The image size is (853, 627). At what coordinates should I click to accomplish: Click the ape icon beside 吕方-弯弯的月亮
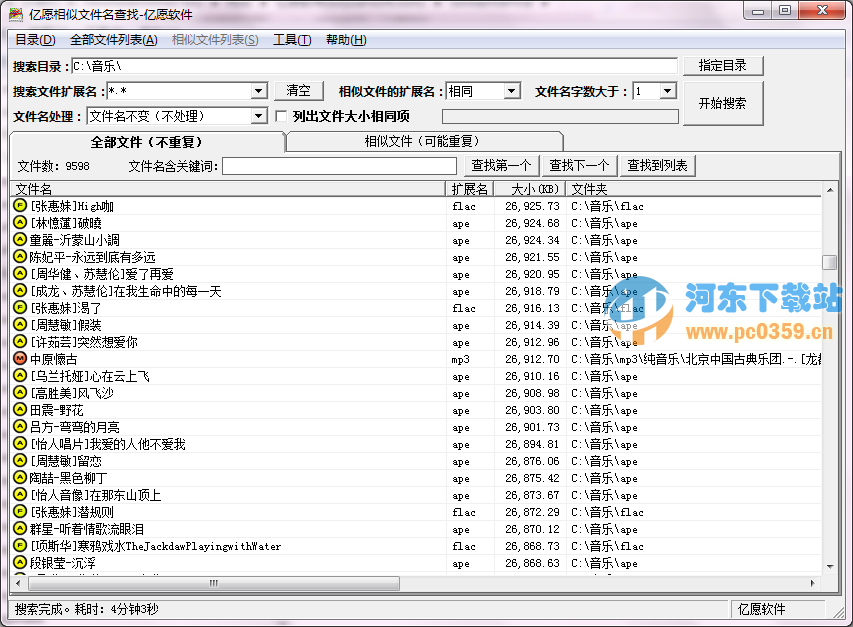pos(18,427)
